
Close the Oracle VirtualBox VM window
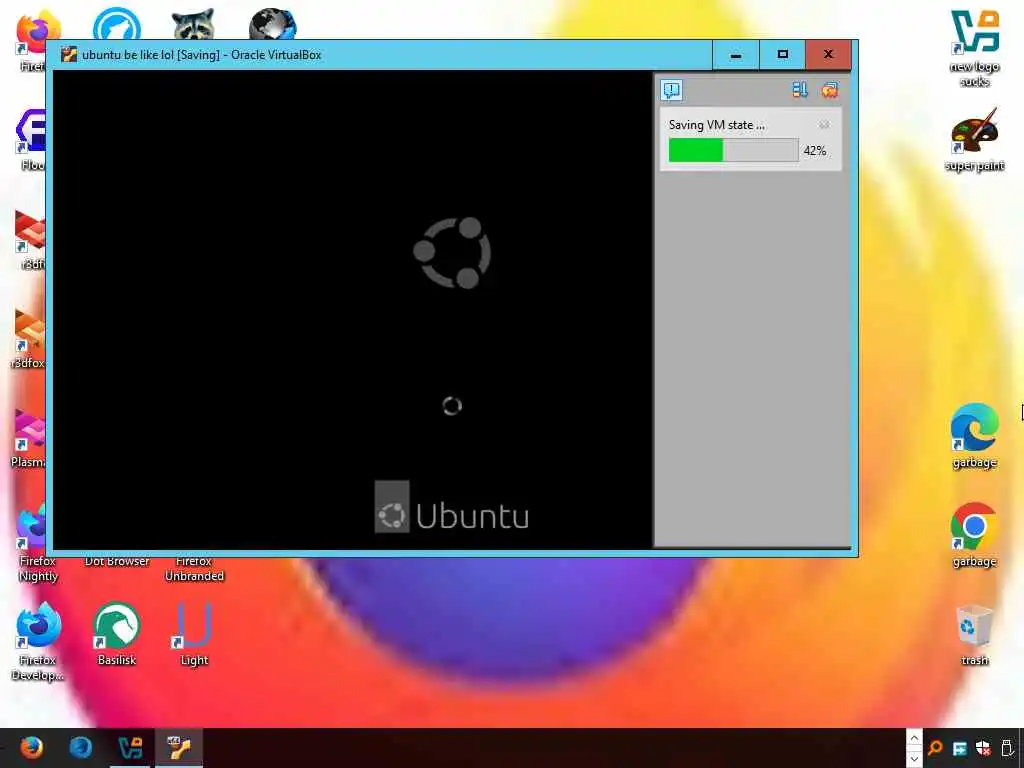[828, 55]
